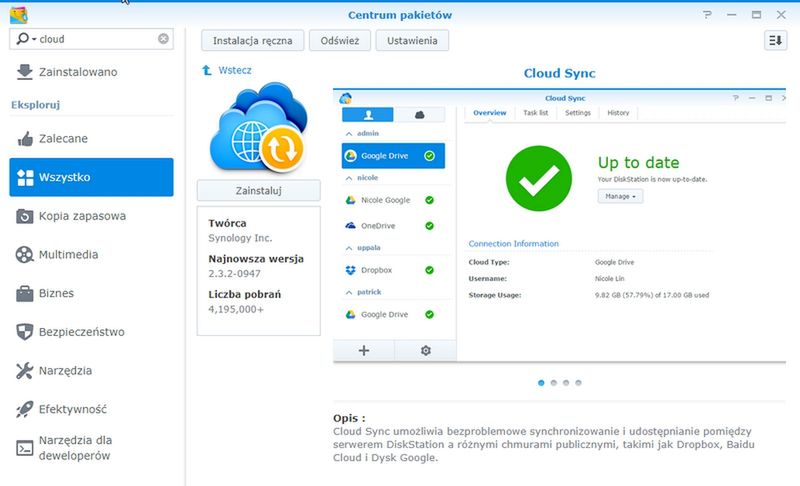
Task: Select the third screenshot pagination dot
Action: (566, 383)
